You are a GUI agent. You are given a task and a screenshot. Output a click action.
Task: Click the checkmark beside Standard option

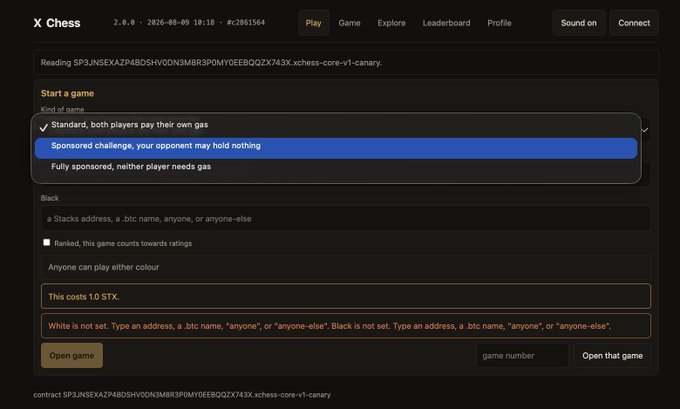43,128
